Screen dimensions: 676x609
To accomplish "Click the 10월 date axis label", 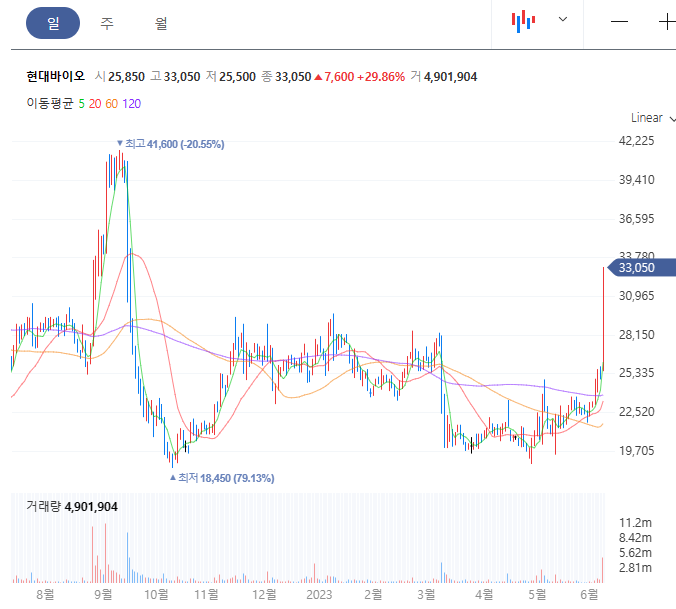I will click(156, 595).
